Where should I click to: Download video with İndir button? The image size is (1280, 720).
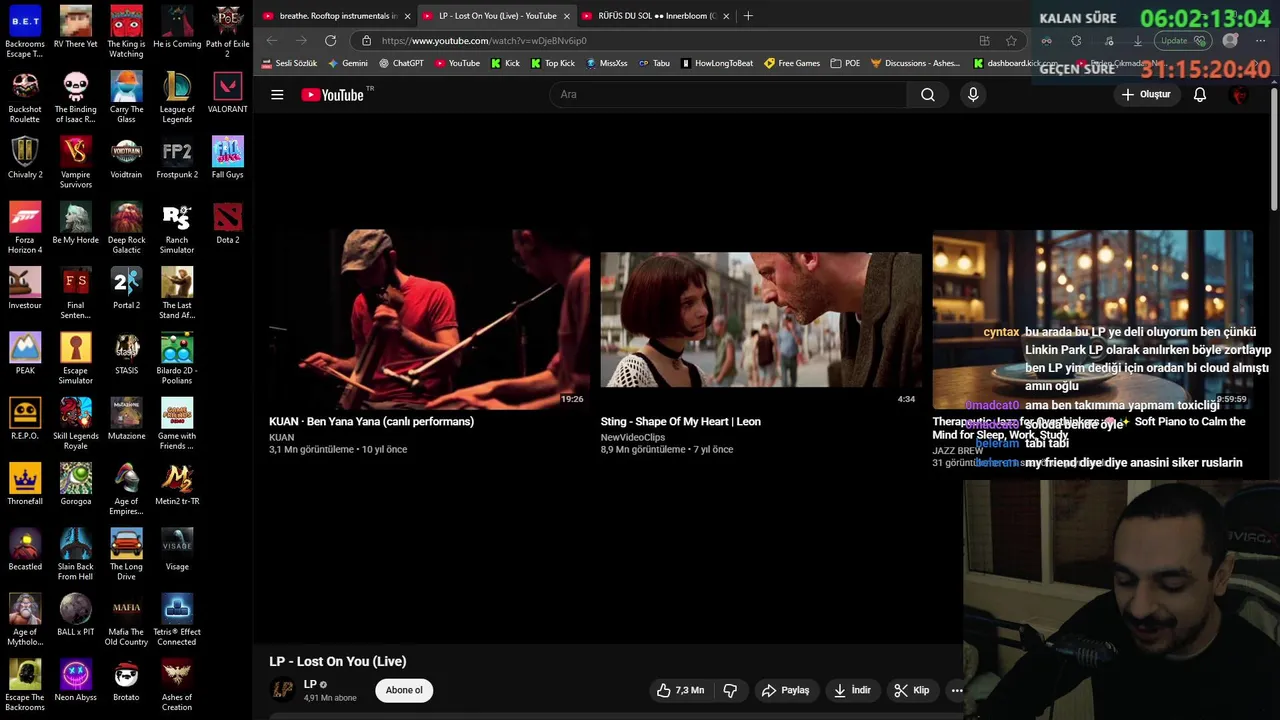(852, 690)
